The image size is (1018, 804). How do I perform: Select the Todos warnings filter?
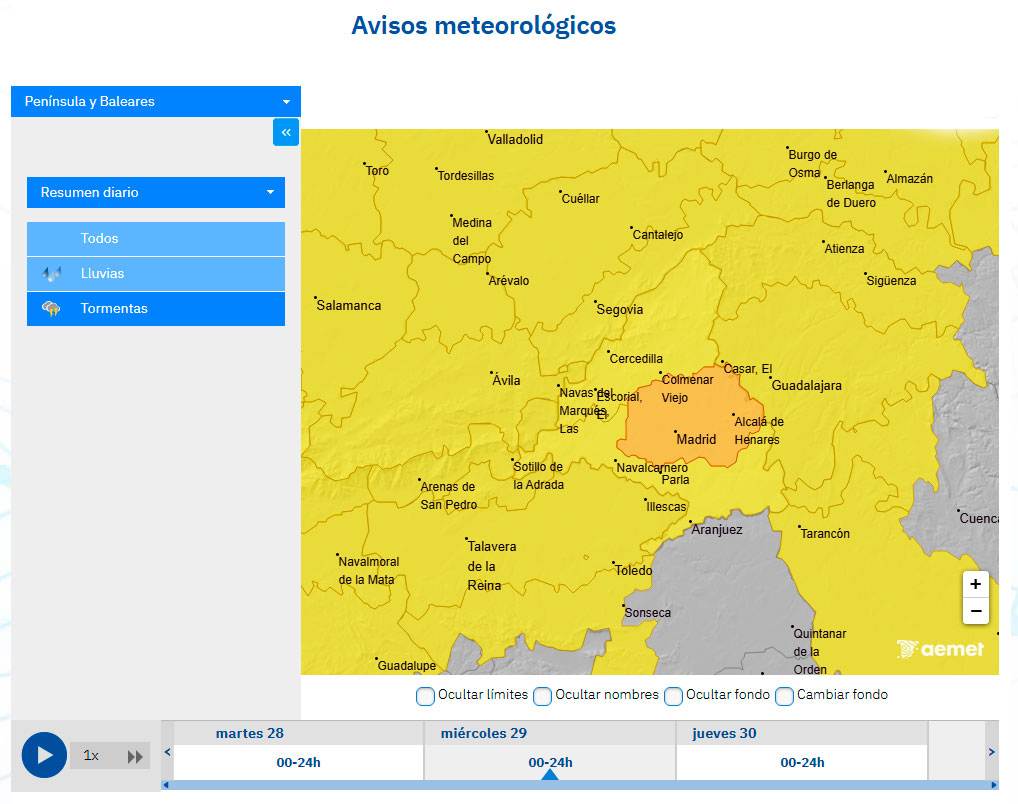pos(155,239)
